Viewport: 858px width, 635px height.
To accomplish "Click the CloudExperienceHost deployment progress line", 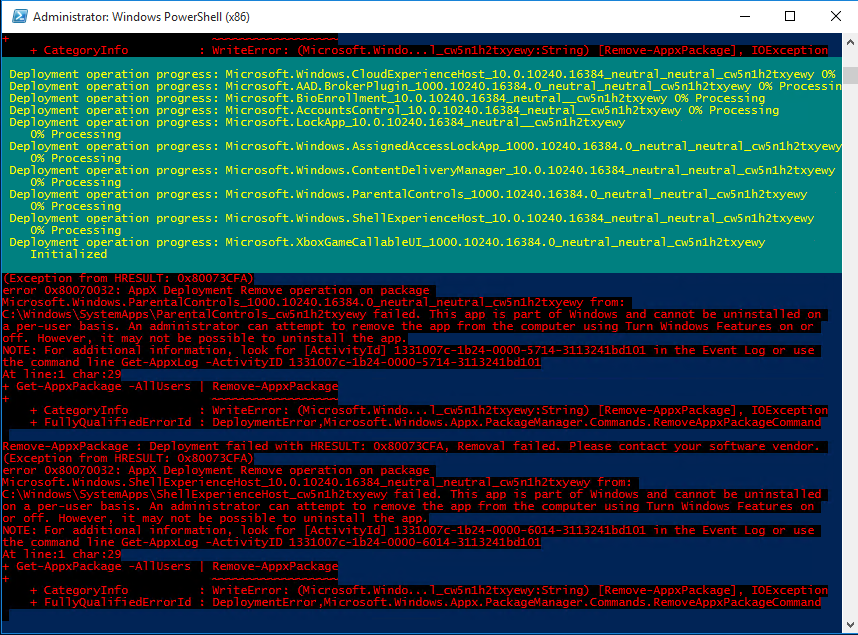I will tap(422, 74).
